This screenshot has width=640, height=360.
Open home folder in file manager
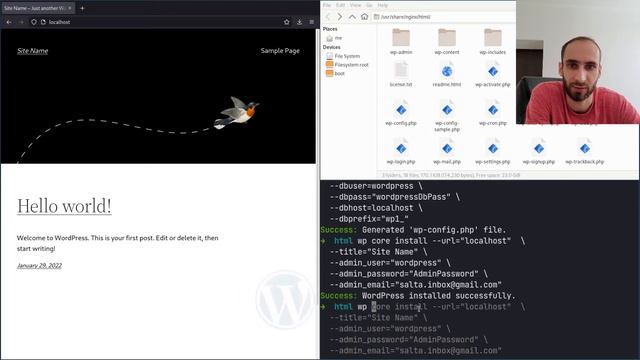pos(364,17)
